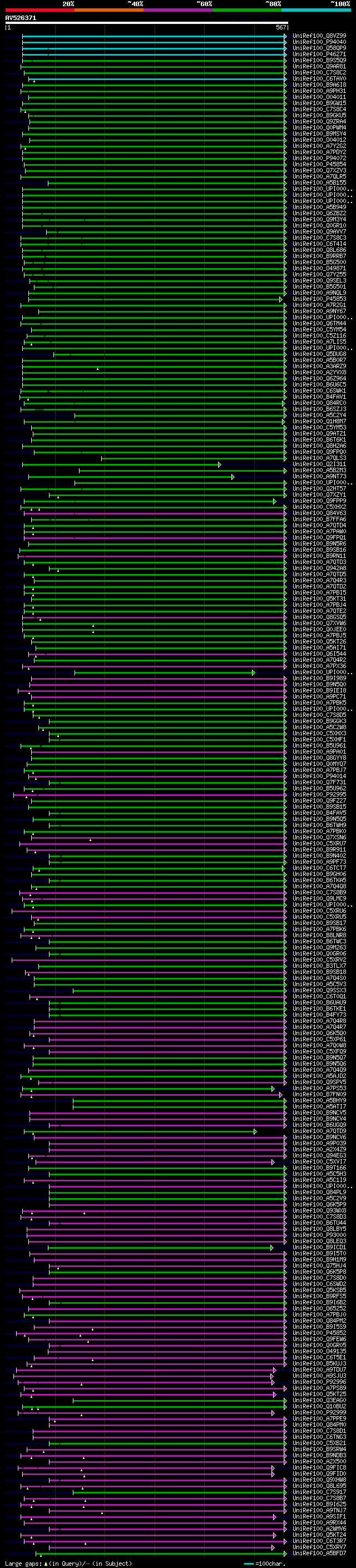Image resolution: width=356 pixels, height=1568 pixels.
Task: Select the AV526371 query label
Action: coord(21,18)
